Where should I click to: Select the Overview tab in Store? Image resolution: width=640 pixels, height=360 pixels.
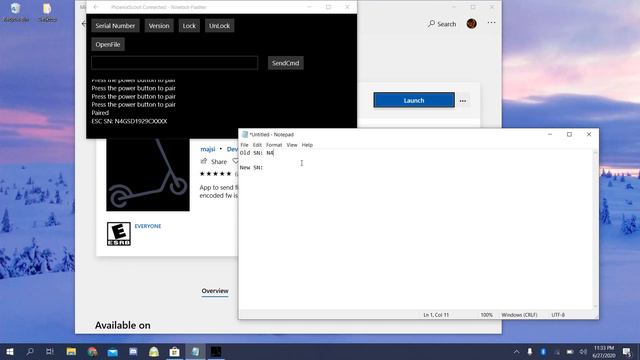tap(215, 291)
